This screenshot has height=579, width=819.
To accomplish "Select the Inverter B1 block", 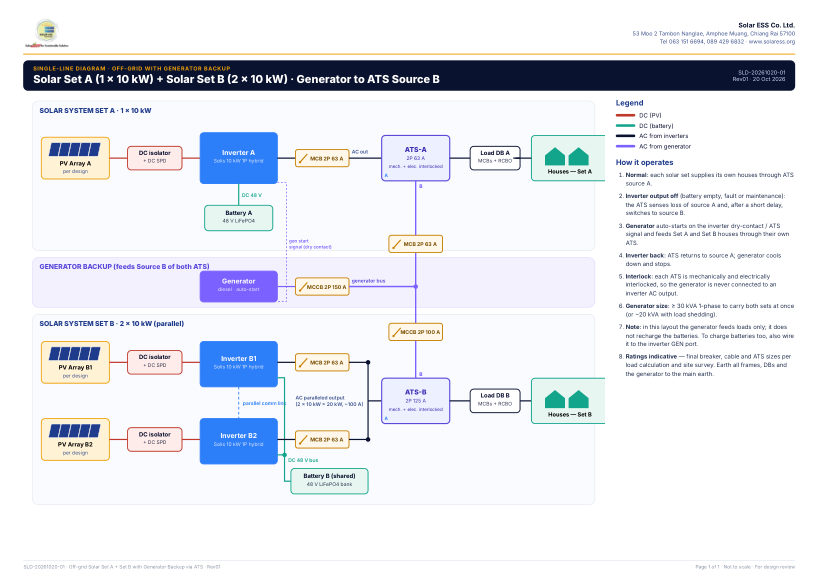I will coord(239,364).
